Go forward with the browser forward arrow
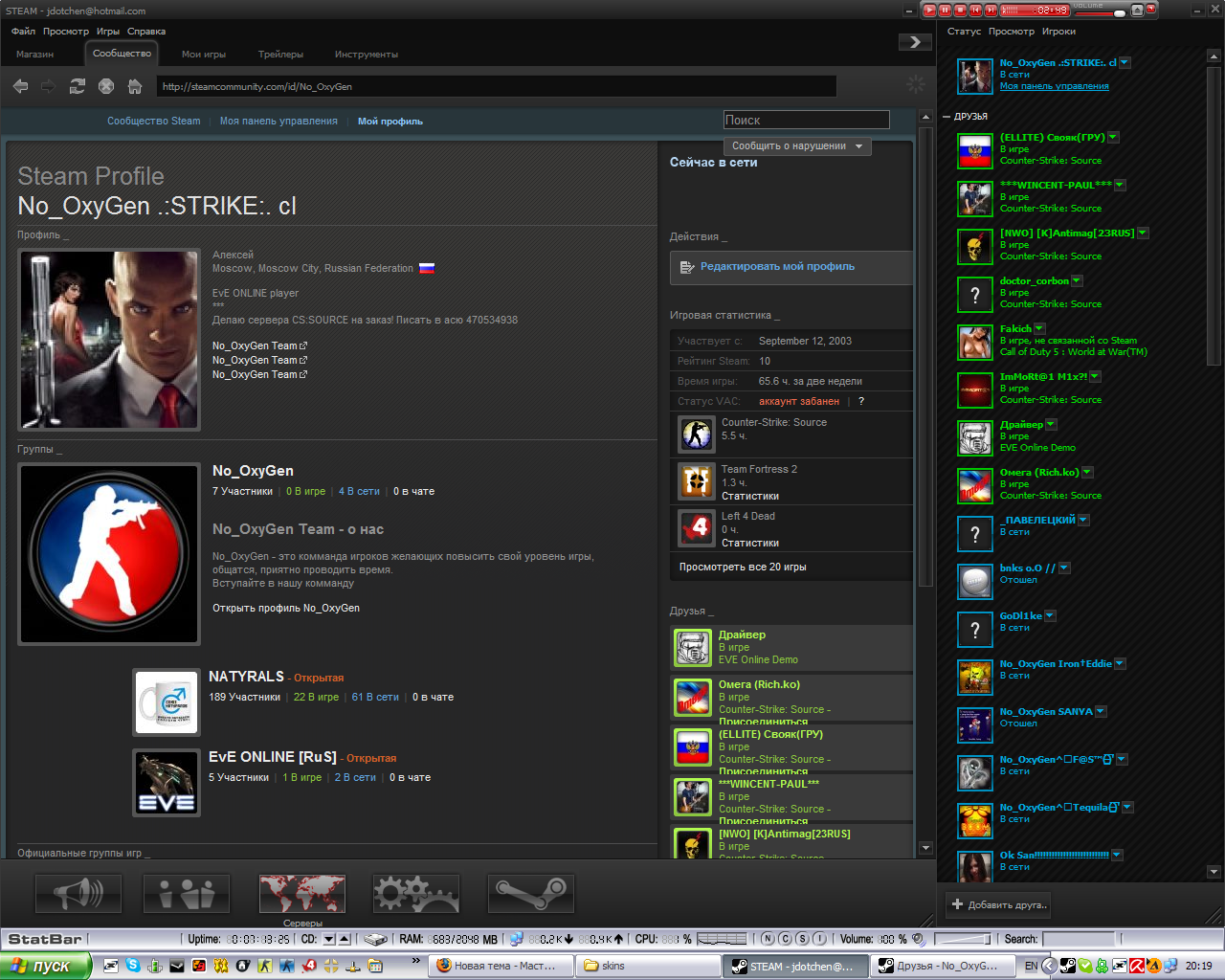The width and height of the screenshot is (1225, 980). 48,86
